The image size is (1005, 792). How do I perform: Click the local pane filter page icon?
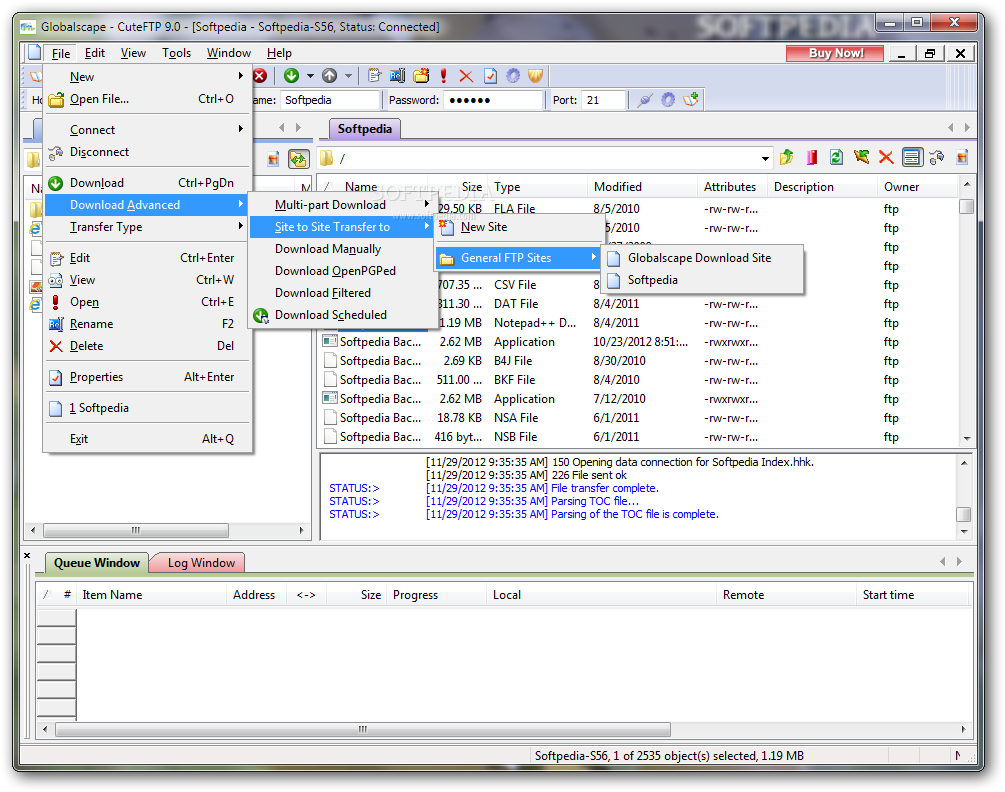pyautogui.click(x=274, y=159)
